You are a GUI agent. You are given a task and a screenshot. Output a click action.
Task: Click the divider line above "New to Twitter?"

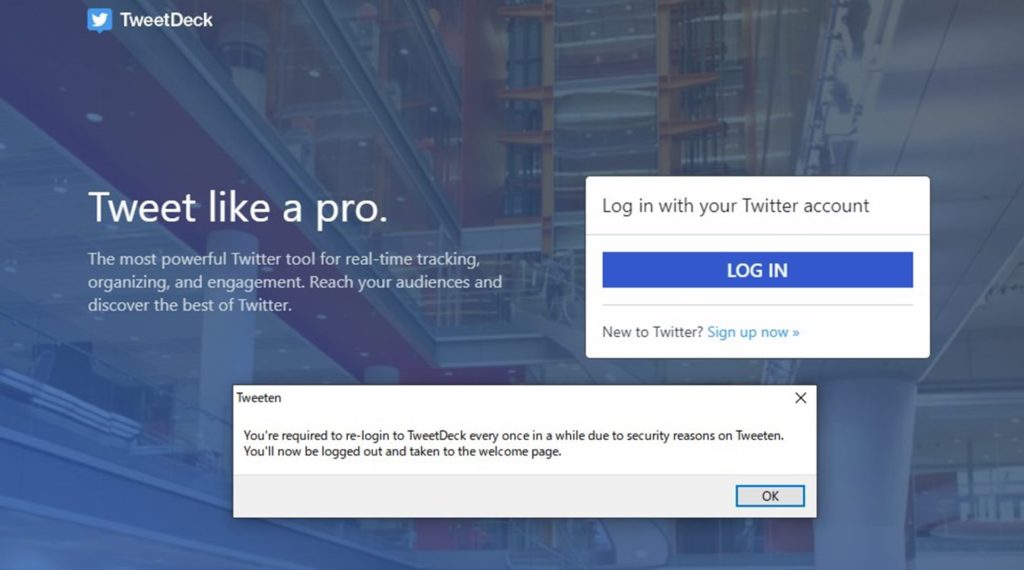point(758,305)
